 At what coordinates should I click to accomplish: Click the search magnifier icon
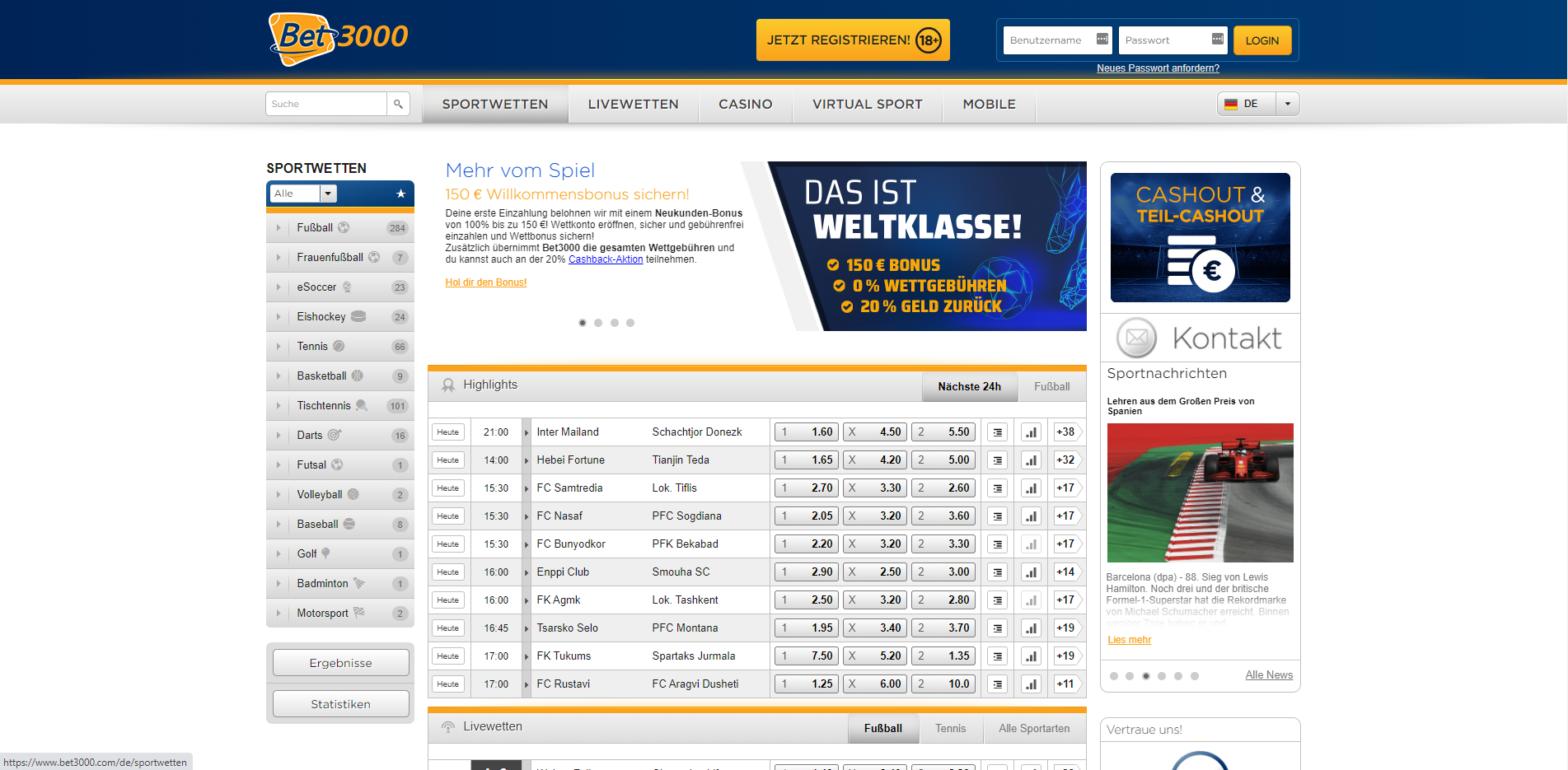[x=398, y=104]
